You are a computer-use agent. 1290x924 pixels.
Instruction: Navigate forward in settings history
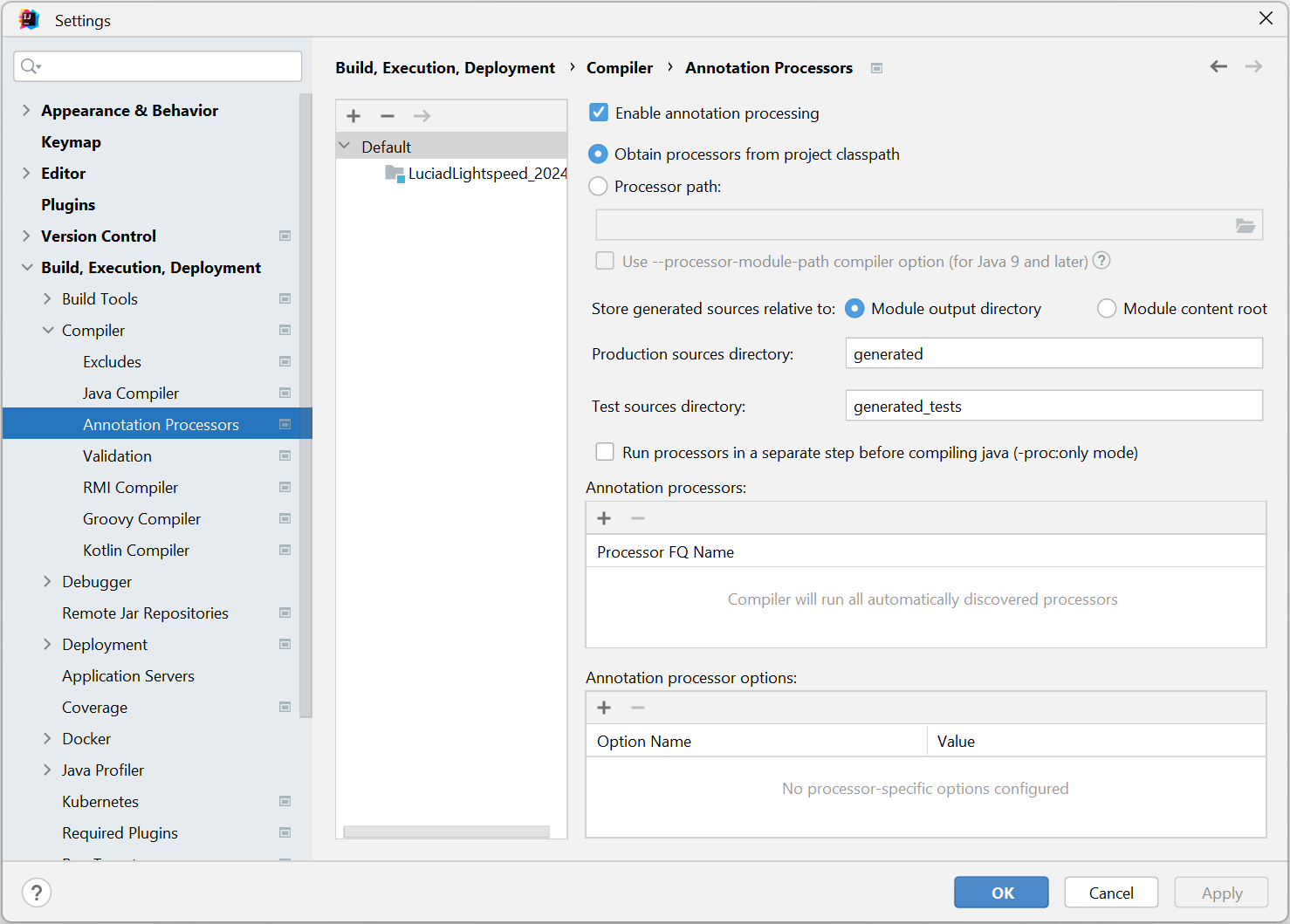(1253, 66)
